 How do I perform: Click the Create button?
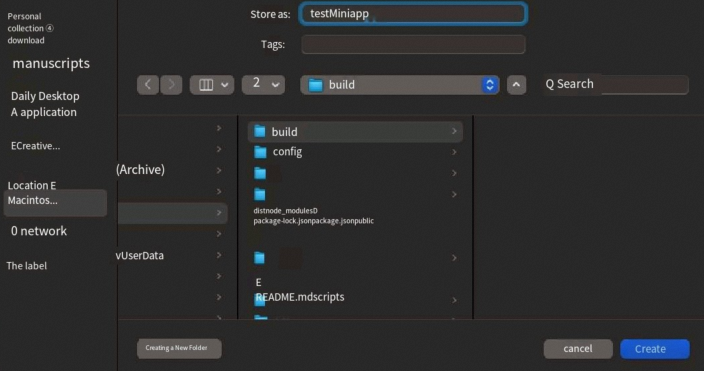[x=655, y=349]
